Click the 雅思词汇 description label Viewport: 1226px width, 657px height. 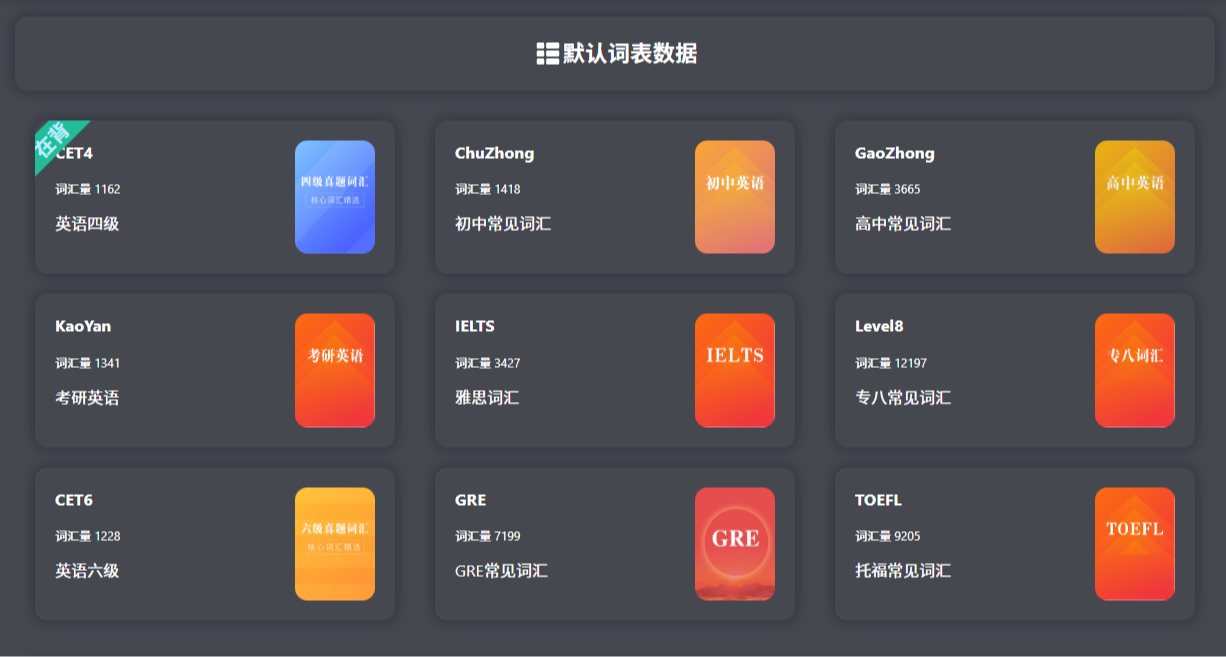pos(487,398)
